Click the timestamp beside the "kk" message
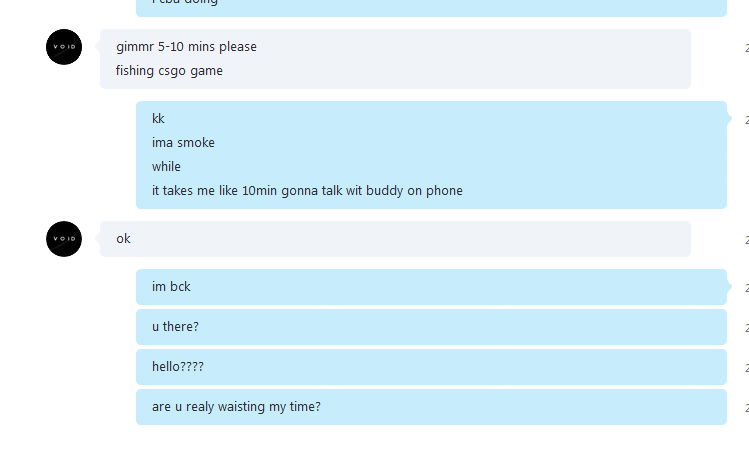 [x=747, y=119]
